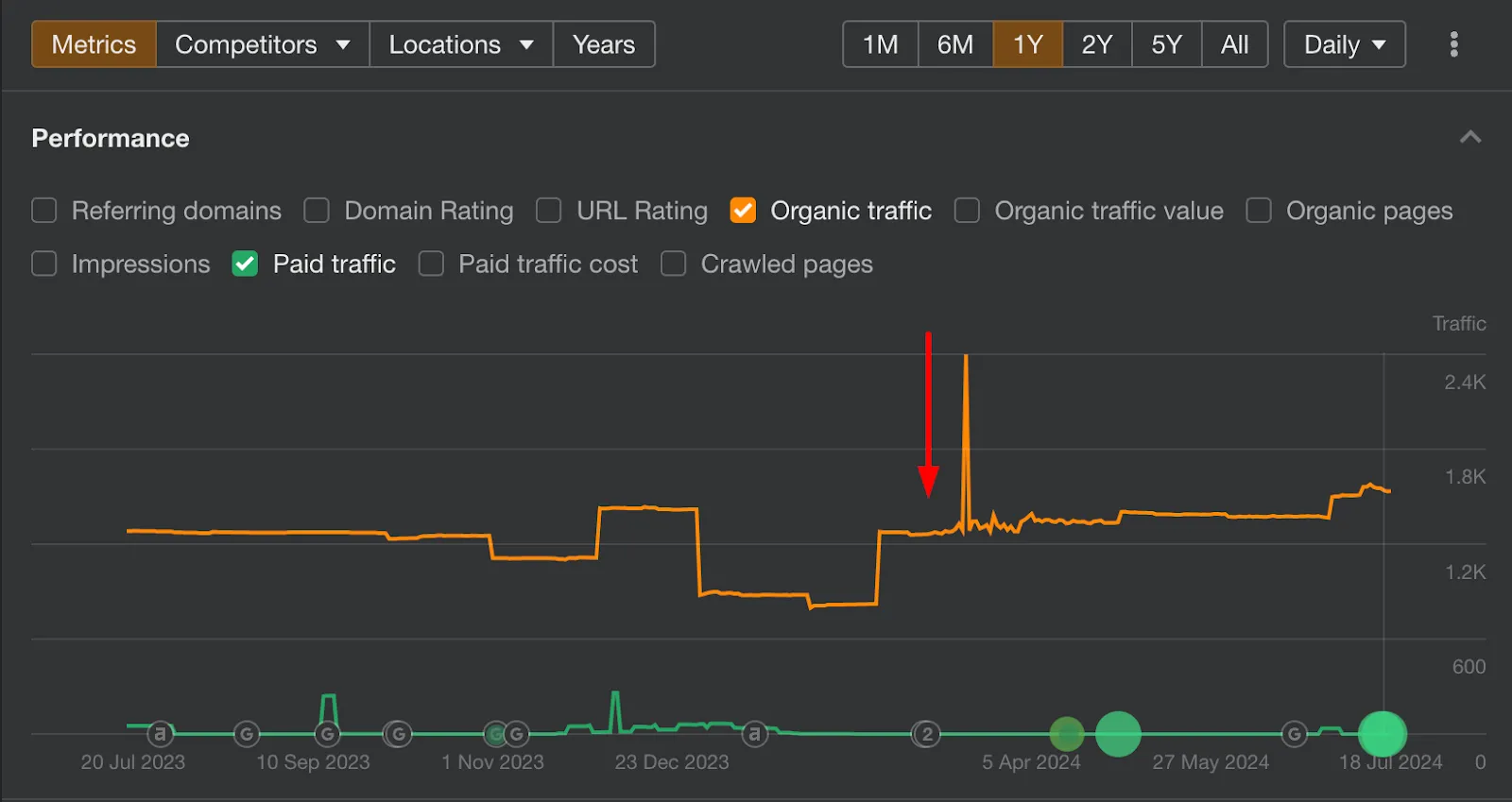Click the 27 May 2024 axis label
Image resolution: width=1512 pixels, height=802 pixels.
coord(1211,761)
